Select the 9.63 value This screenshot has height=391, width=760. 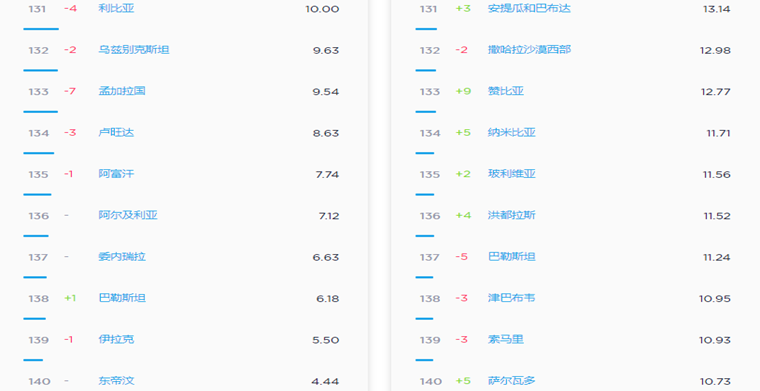pyautogui.click(x=326, y=50)
